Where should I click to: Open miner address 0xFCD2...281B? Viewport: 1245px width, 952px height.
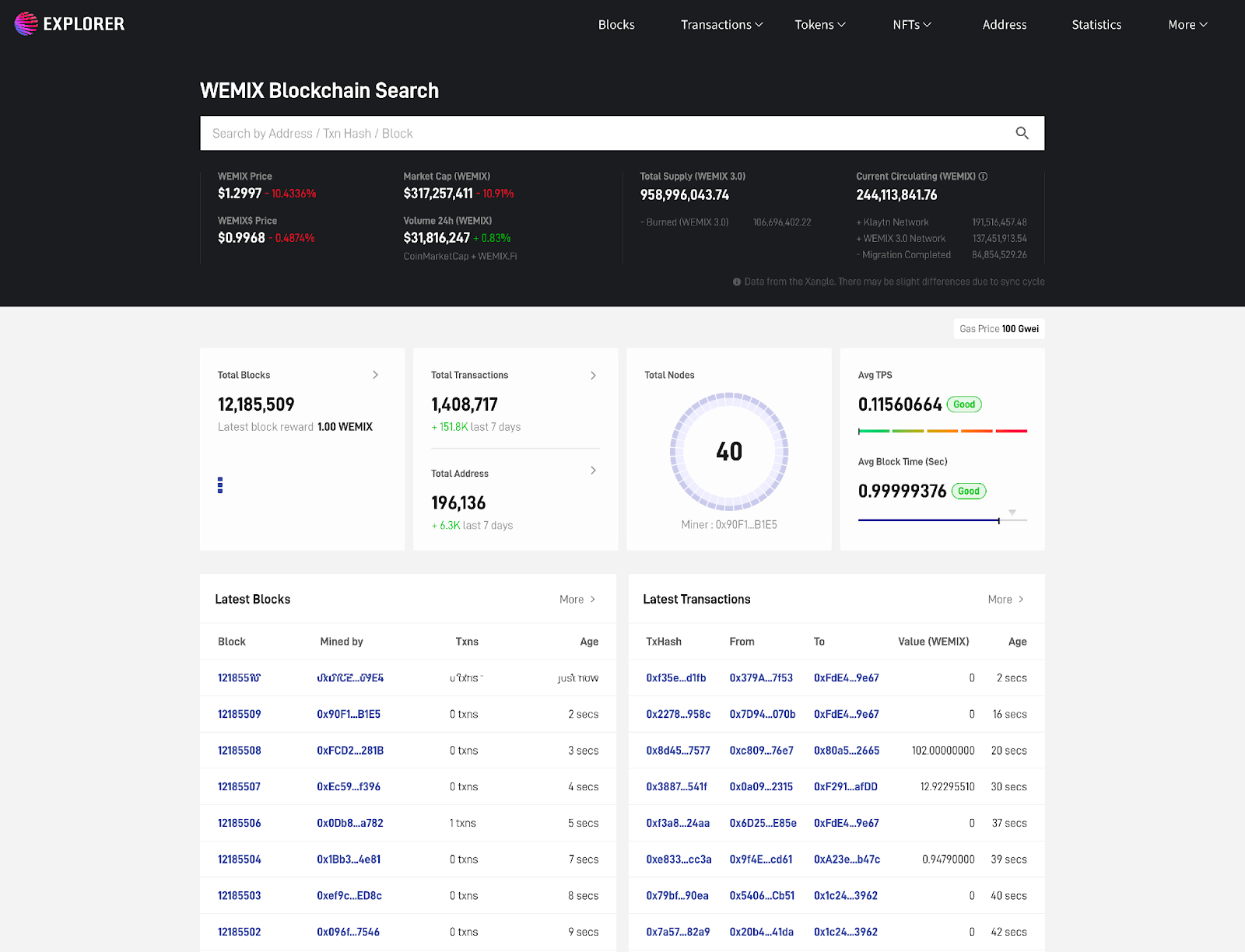coord(350,751)
